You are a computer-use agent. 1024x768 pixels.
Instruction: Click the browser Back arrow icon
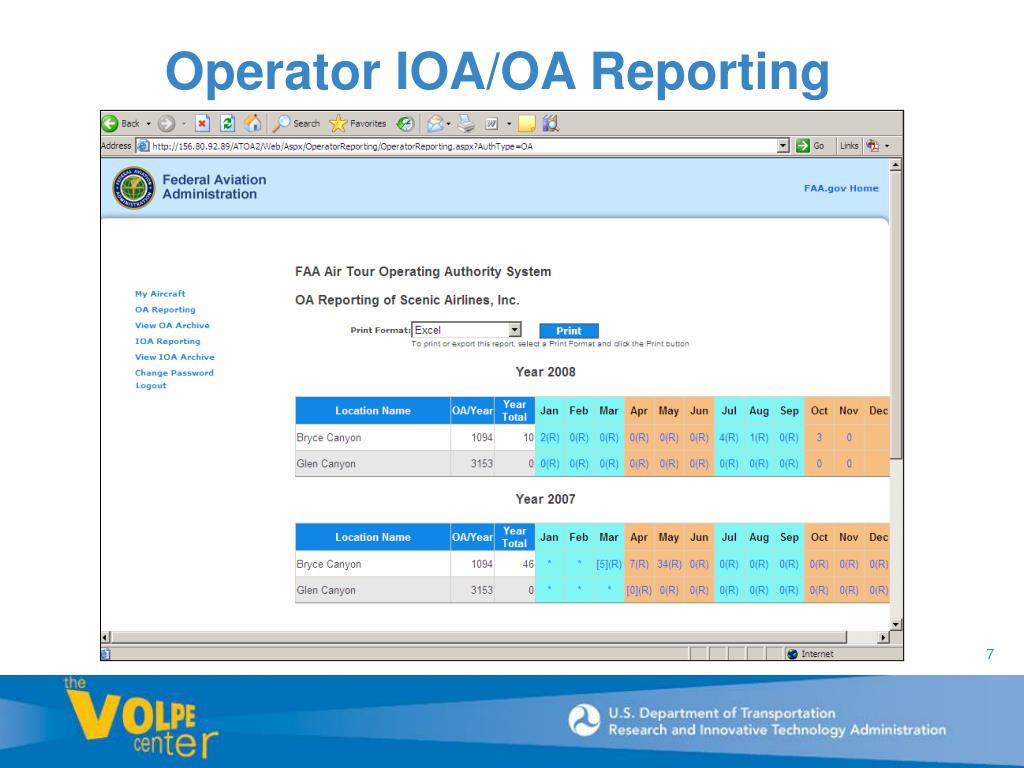click(110, 123)
